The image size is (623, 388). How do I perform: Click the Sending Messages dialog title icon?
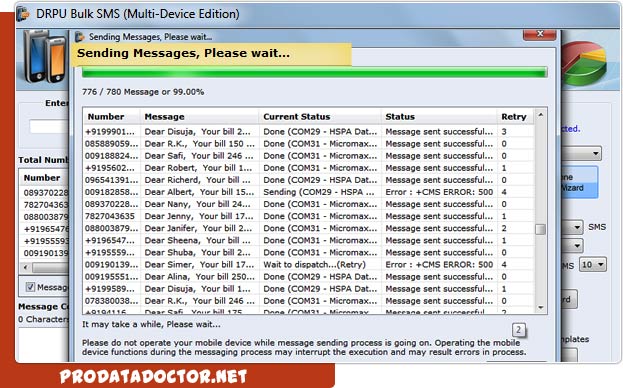80,37
